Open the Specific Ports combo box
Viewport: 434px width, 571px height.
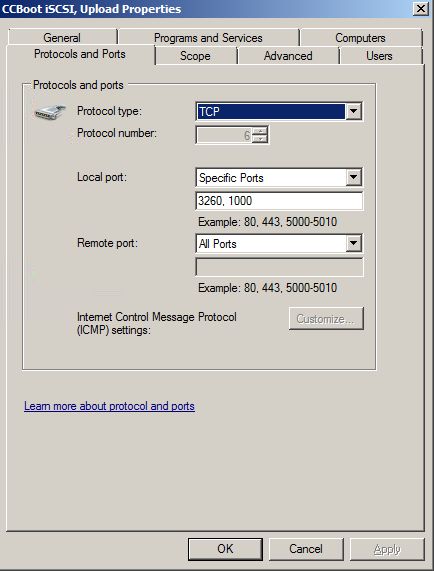(279, 178)
